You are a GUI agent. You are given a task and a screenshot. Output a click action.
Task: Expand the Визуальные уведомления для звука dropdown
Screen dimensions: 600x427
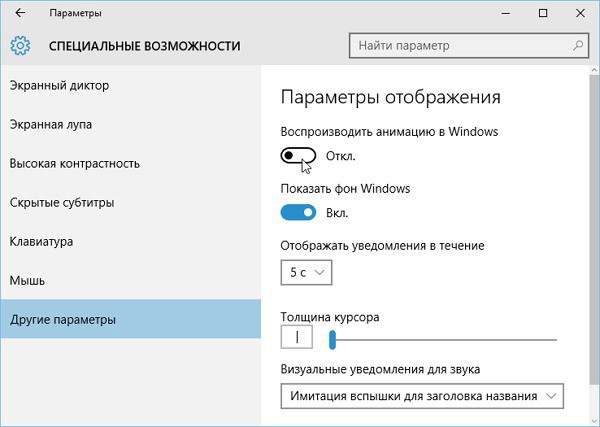point(423,396)
